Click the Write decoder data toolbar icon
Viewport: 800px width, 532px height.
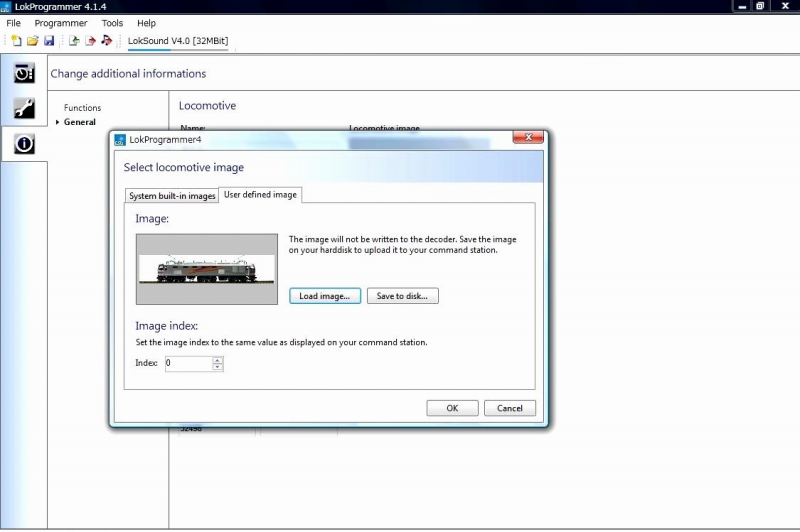(90, 41)
